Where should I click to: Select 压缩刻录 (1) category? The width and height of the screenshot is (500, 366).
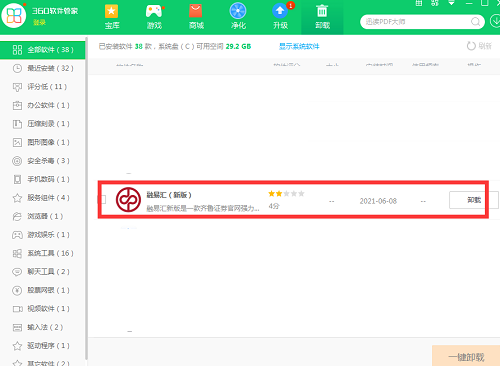pos(43,124)
